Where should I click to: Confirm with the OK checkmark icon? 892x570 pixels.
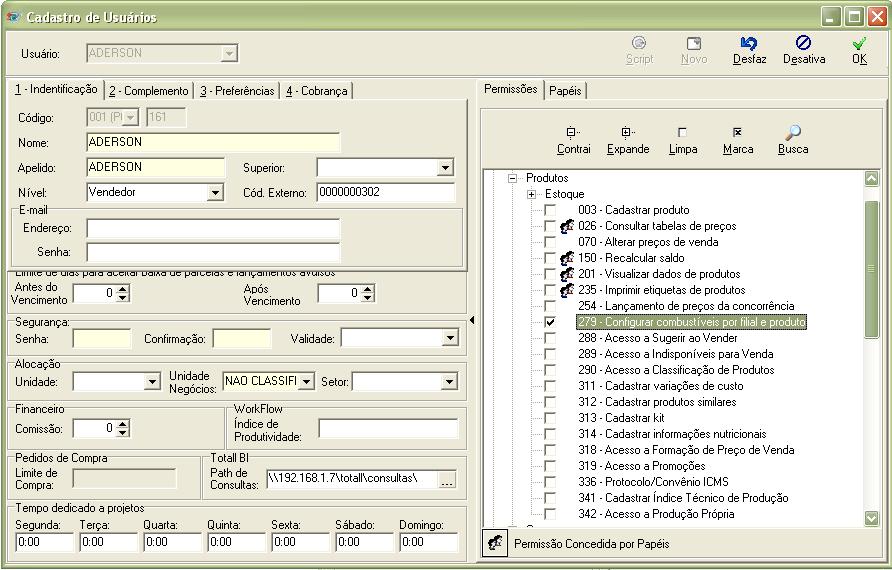pos(859,43)
